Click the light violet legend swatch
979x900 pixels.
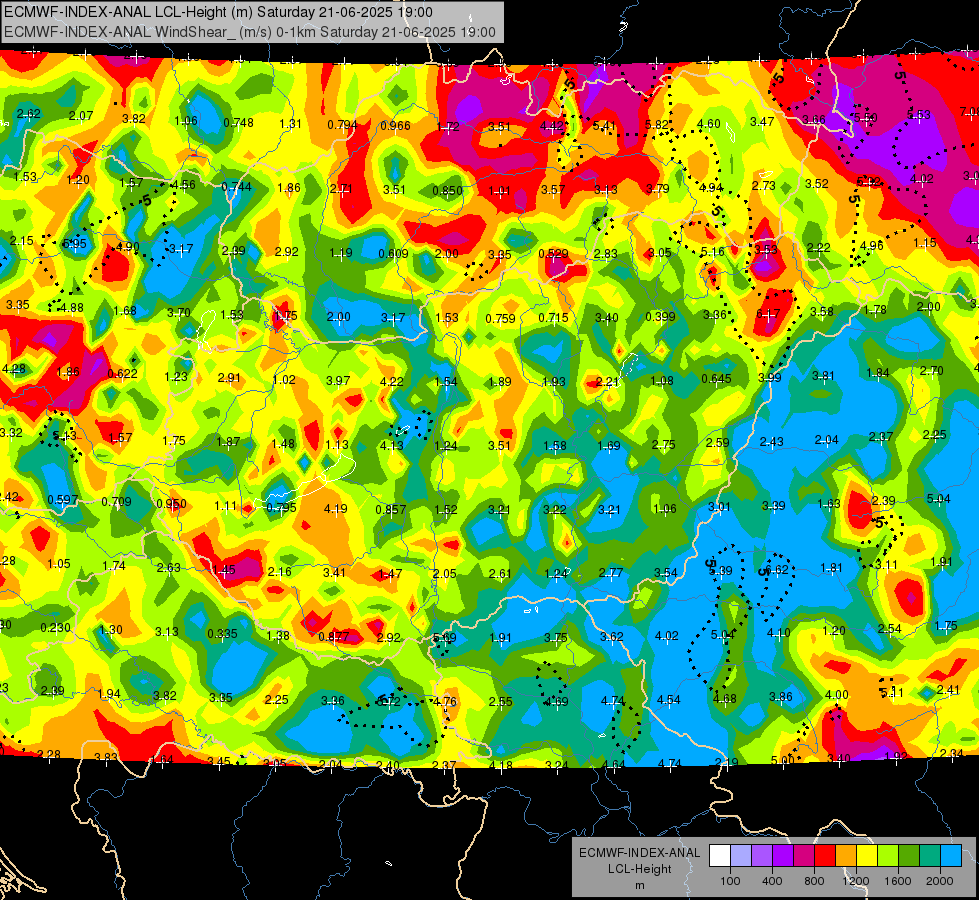[762, 855]
